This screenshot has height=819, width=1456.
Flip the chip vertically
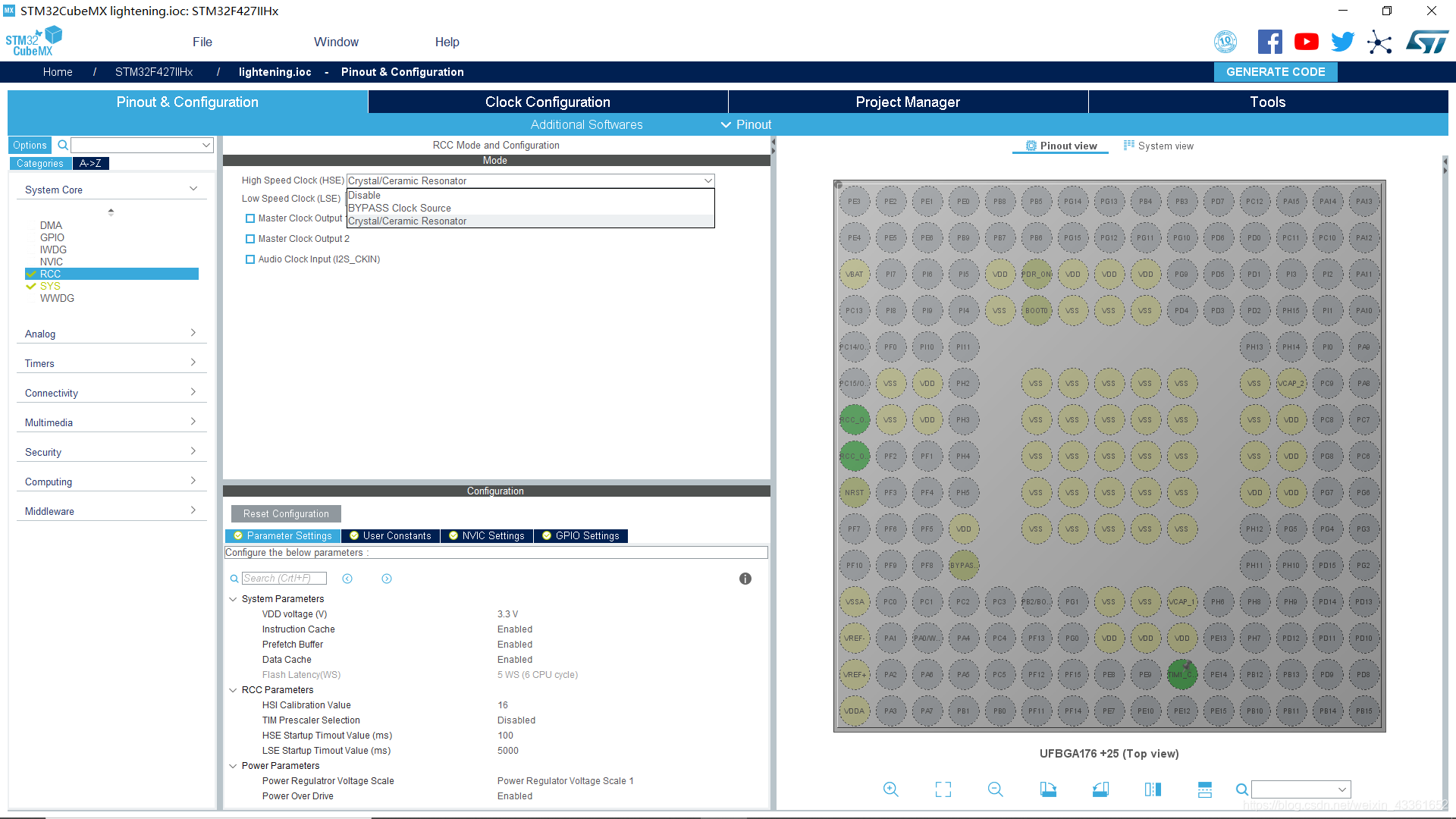(x=1205, y=789)
